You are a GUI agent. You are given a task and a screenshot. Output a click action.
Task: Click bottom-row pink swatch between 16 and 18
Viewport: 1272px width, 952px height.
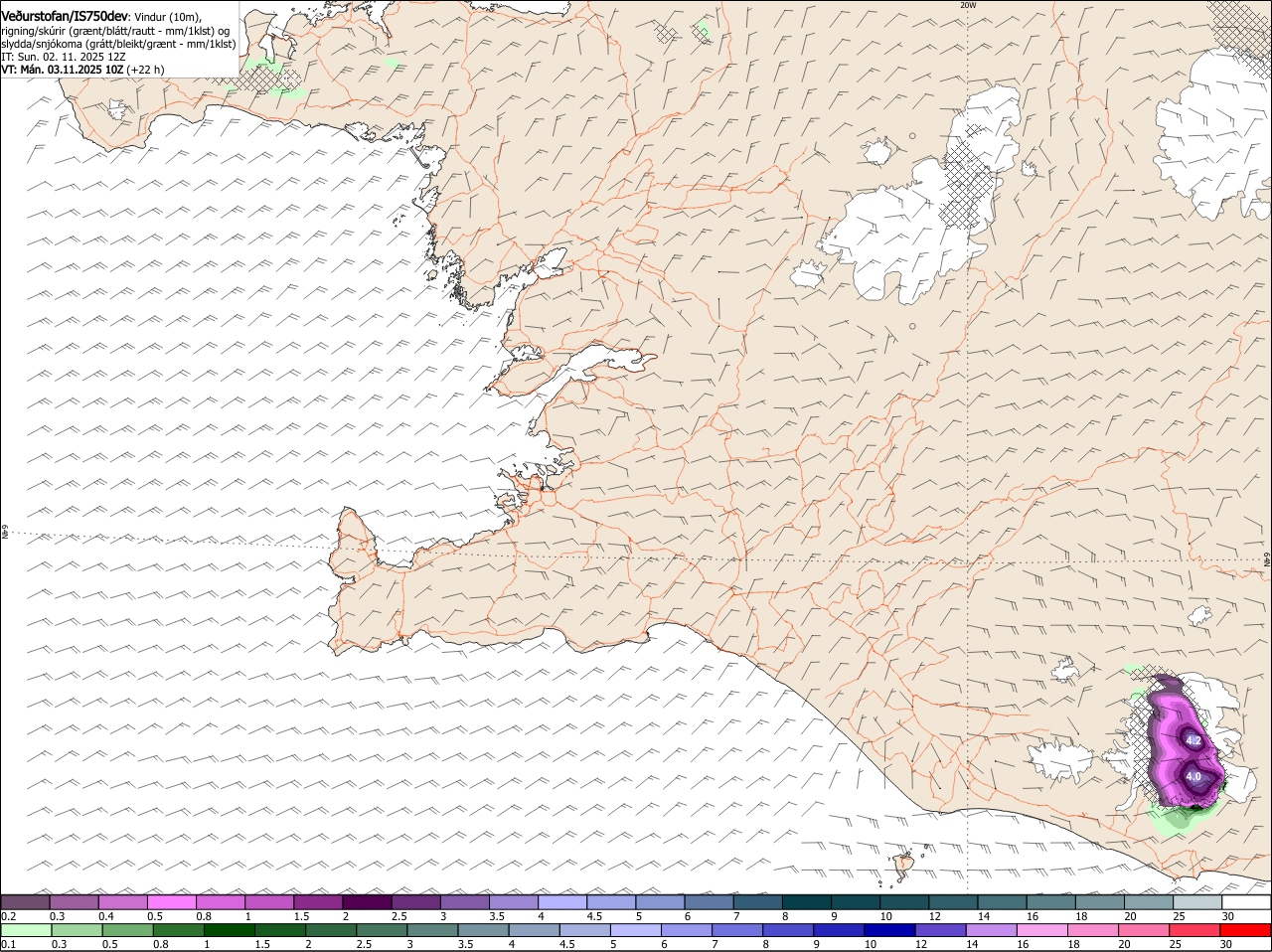(x=1043, y=930)
